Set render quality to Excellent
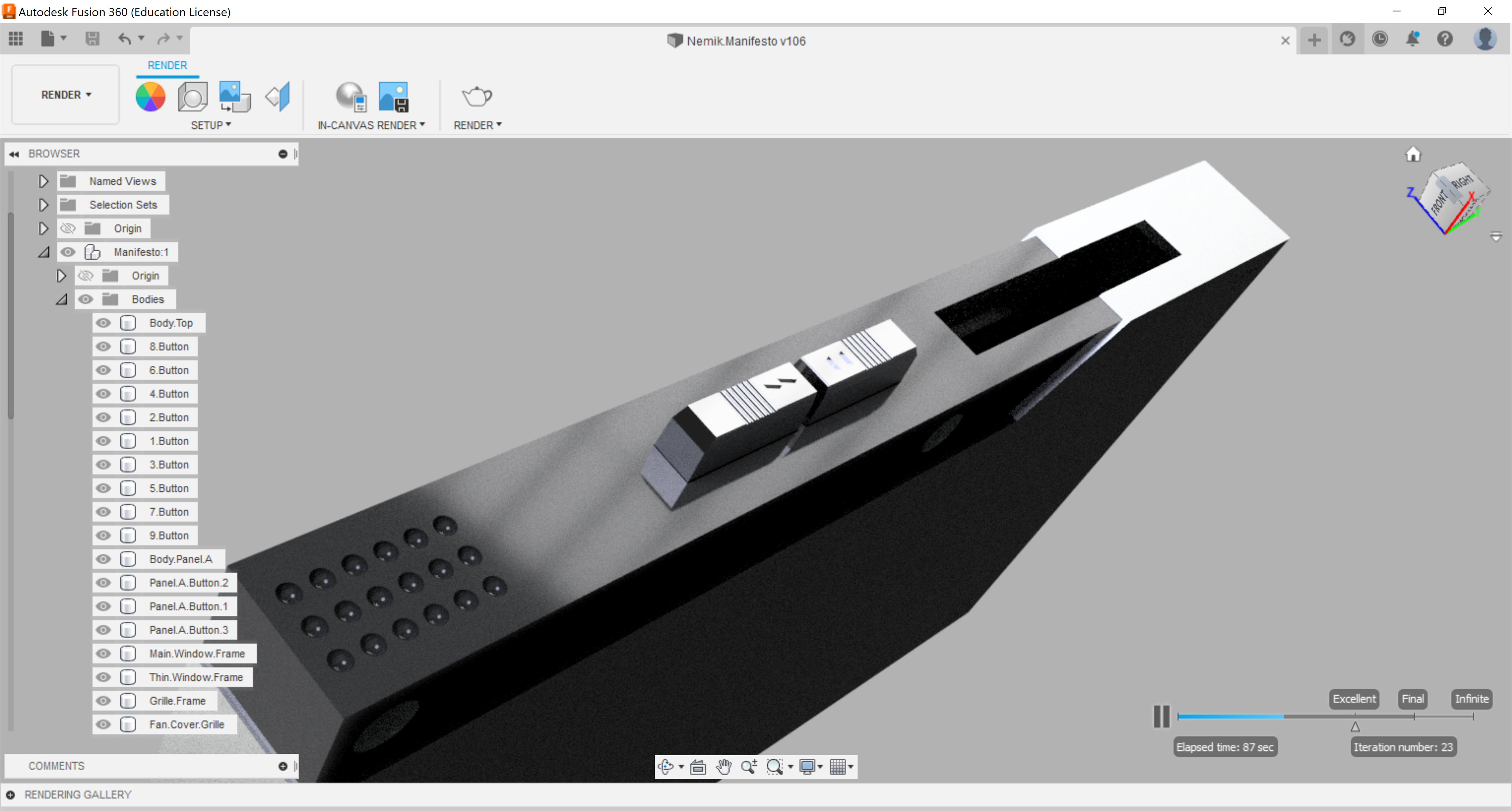Viewport: 1512px width, 811px height. (1354, 699)
